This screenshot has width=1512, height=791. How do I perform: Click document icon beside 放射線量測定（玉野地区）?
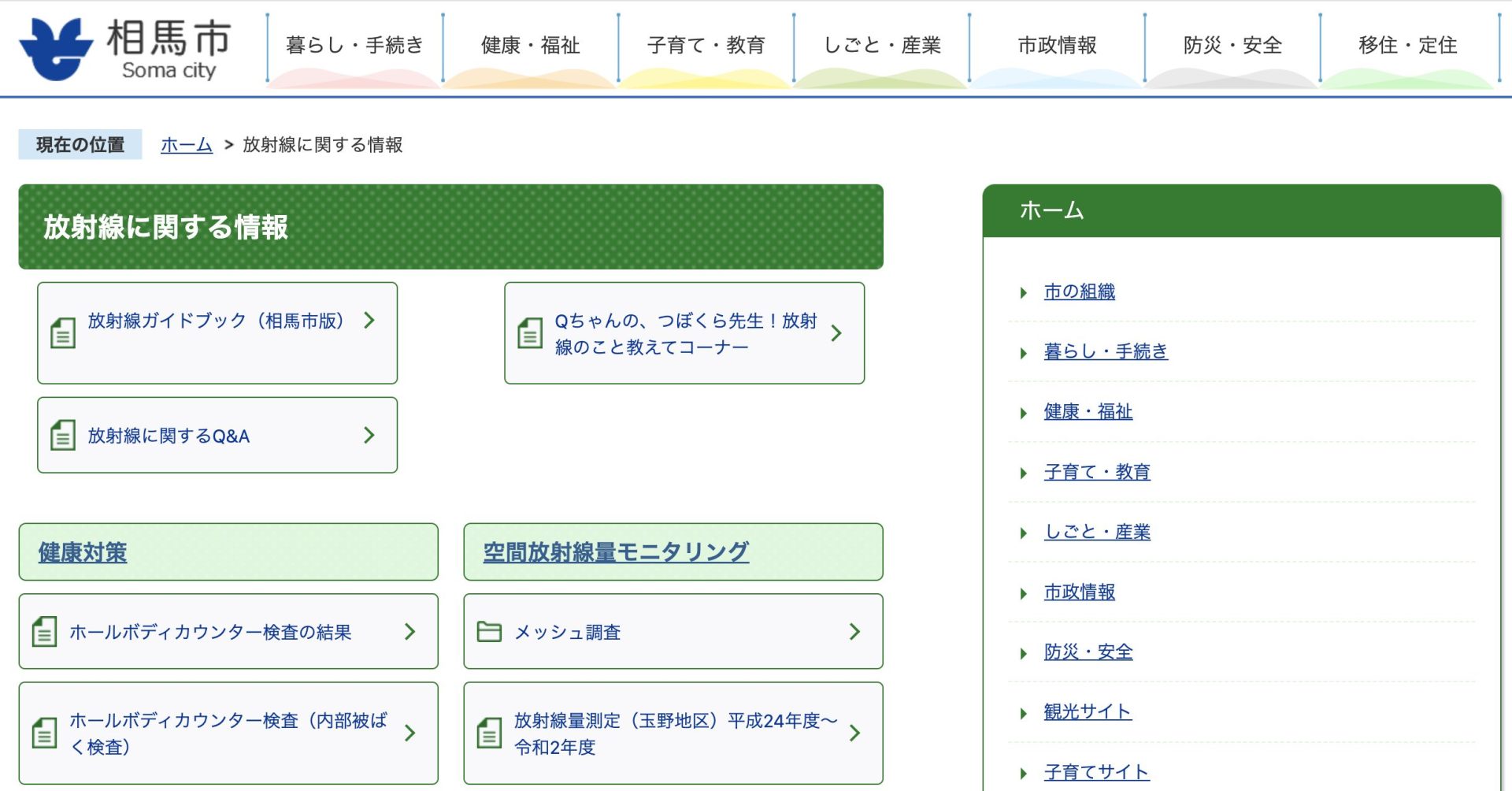pos(489,733)
